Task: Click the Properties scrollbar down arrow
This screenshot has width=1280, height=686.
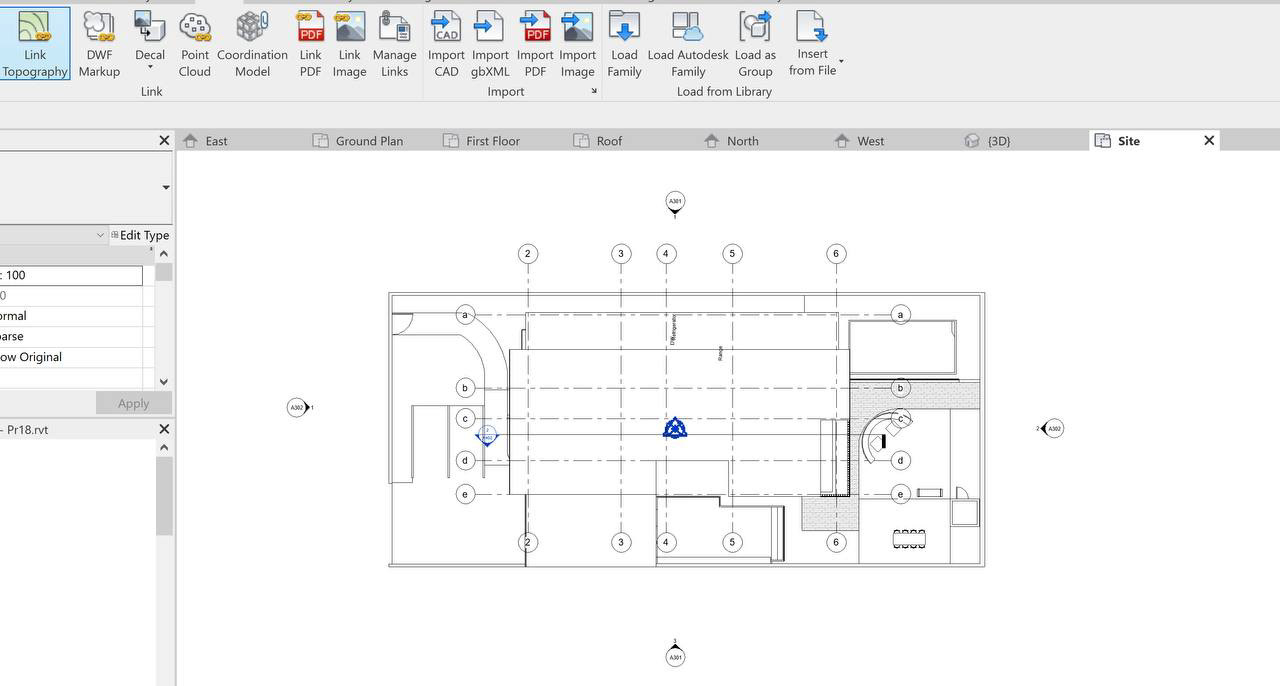Action: click(164, 382)
